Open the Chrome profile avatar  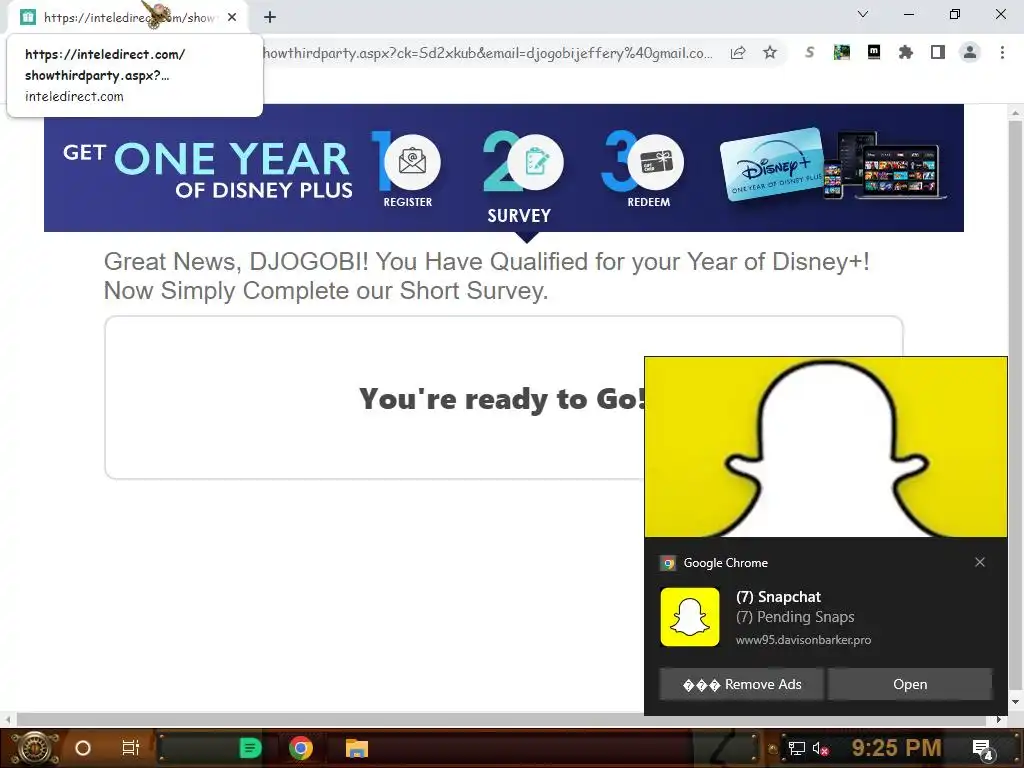(x=970, y=52)
